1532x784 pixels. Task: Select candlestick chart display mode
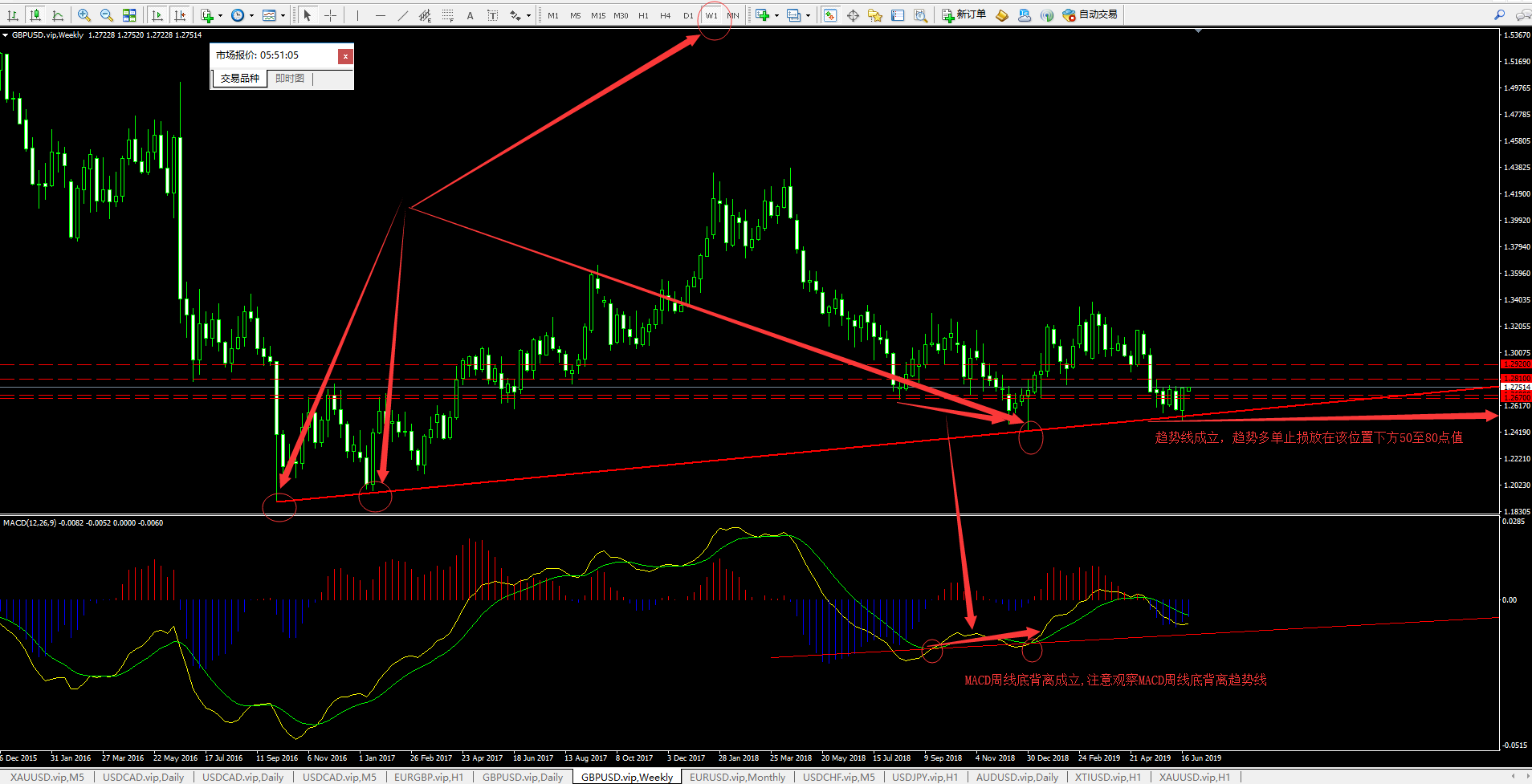pyautogui.click(x=35, y=15)
